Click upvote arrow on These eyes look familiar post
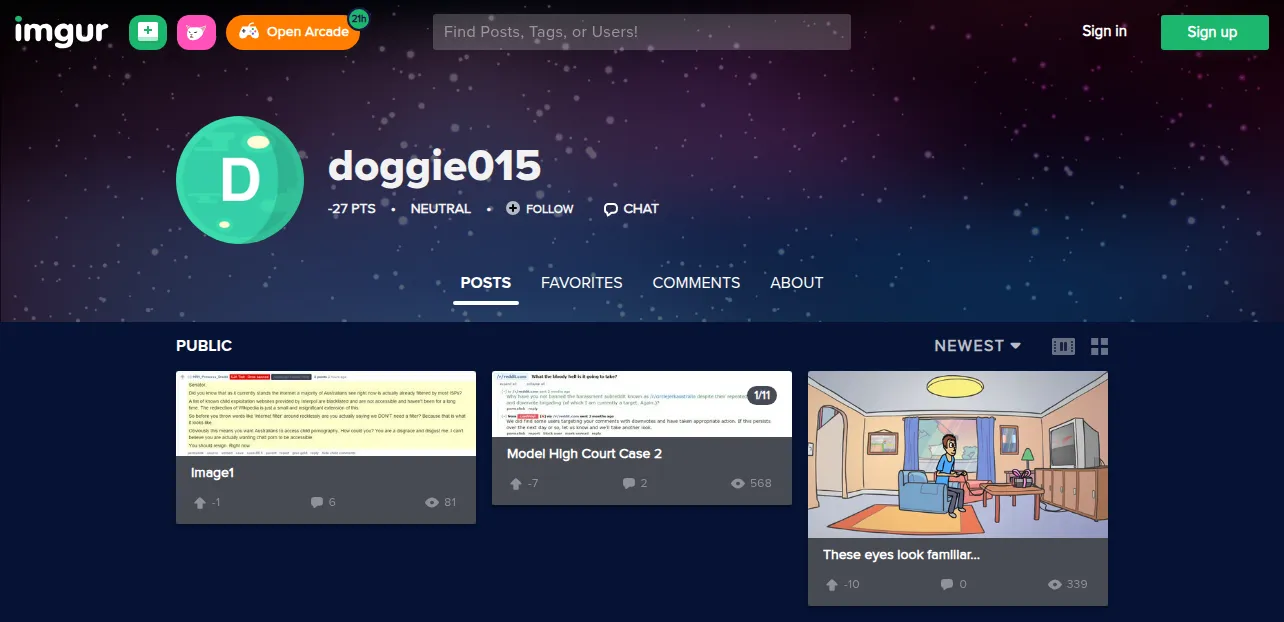1284x622 pixels. (832, 584)
